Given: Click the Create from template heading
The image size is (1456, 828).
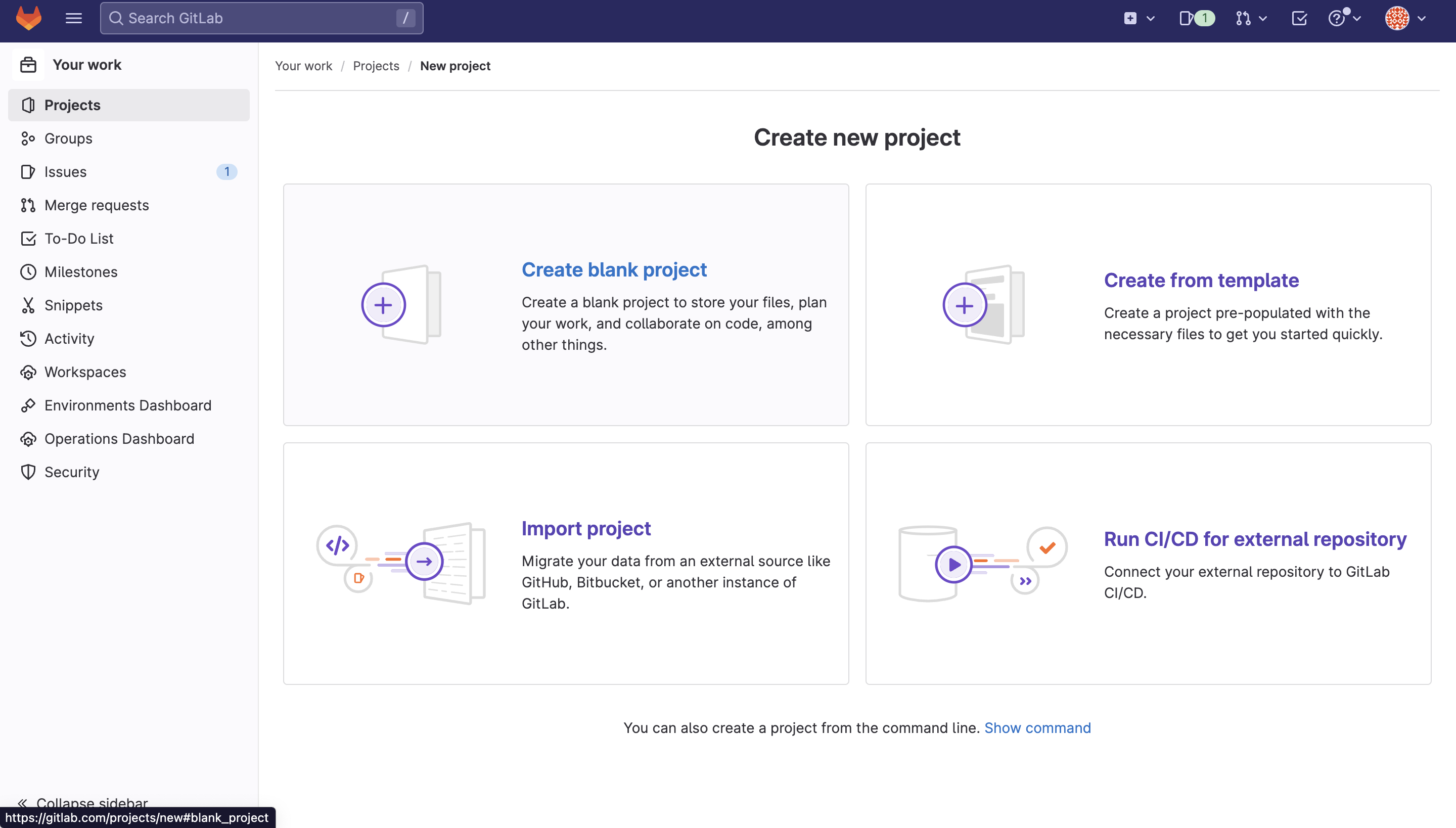Looking at the screenshot, I should tap(1201, 281).
